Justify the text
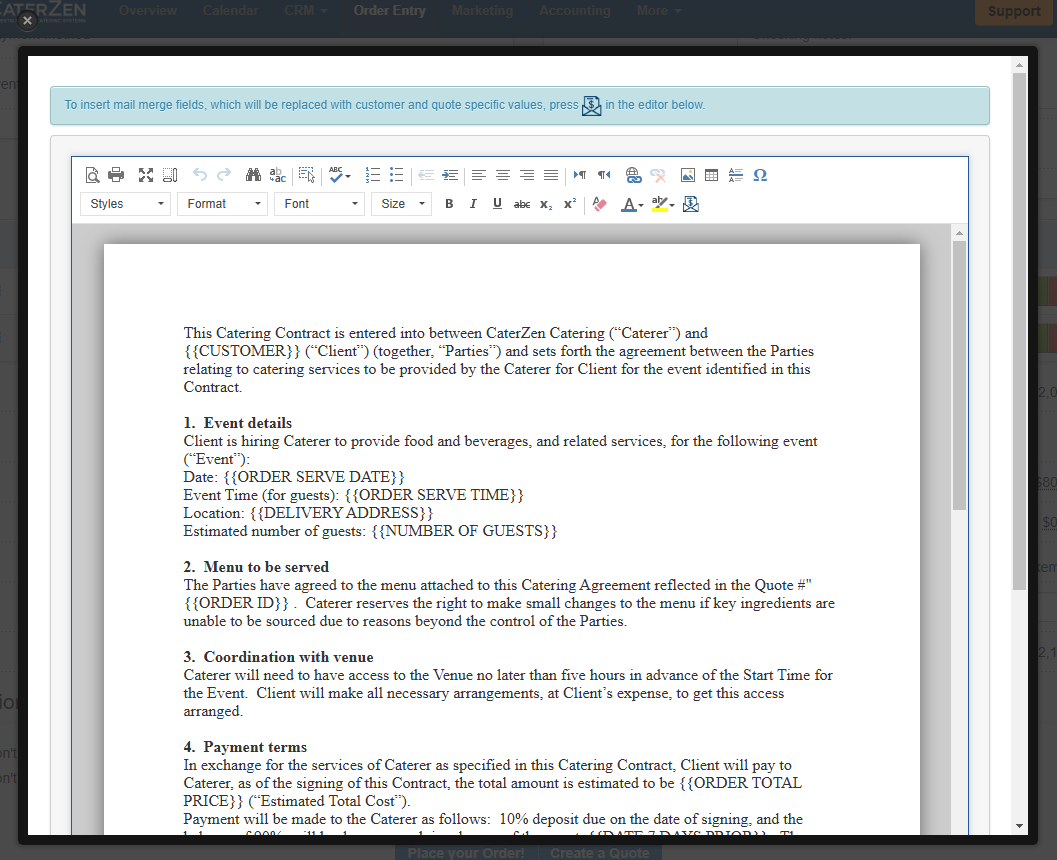Image resolution: width=1057 pixels, height=860 pixels. (x=551, y=175)
